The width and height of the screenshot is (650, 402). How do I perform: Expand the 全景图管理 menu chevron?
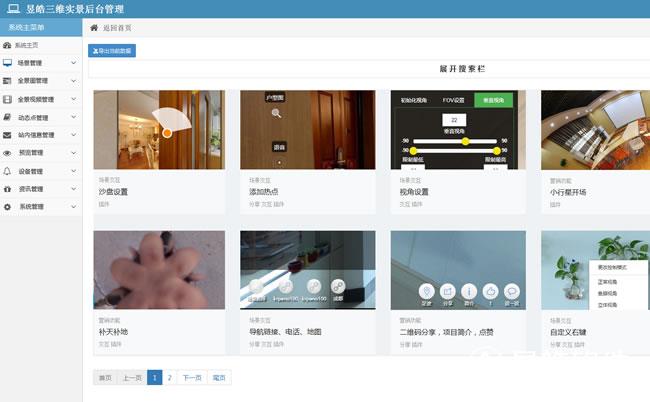[x=74, y=81]
